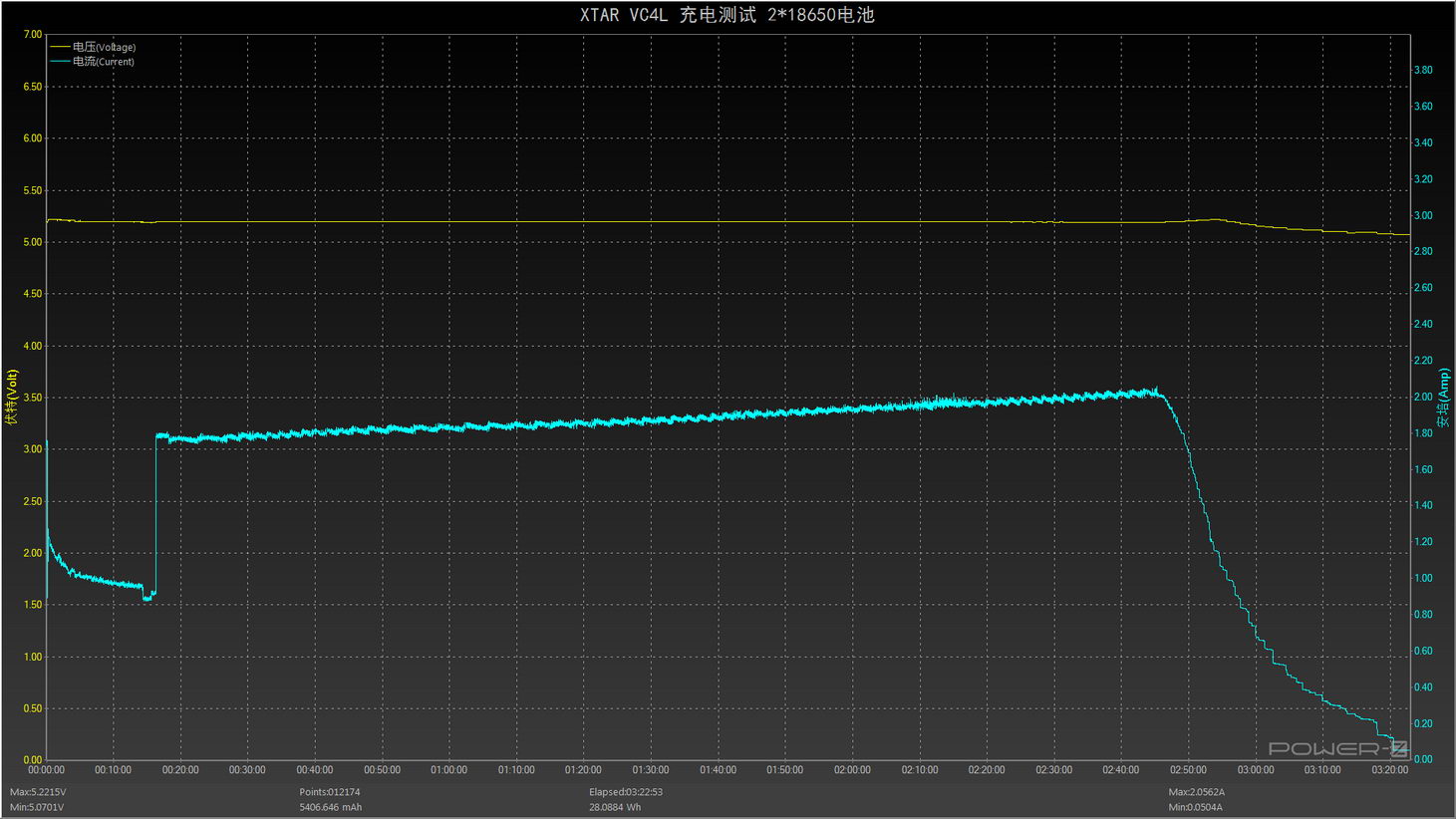This screenshot has width=1456, height=819.
Task: Select the 电压(Voltage) legend label
Action: point(104,47)
